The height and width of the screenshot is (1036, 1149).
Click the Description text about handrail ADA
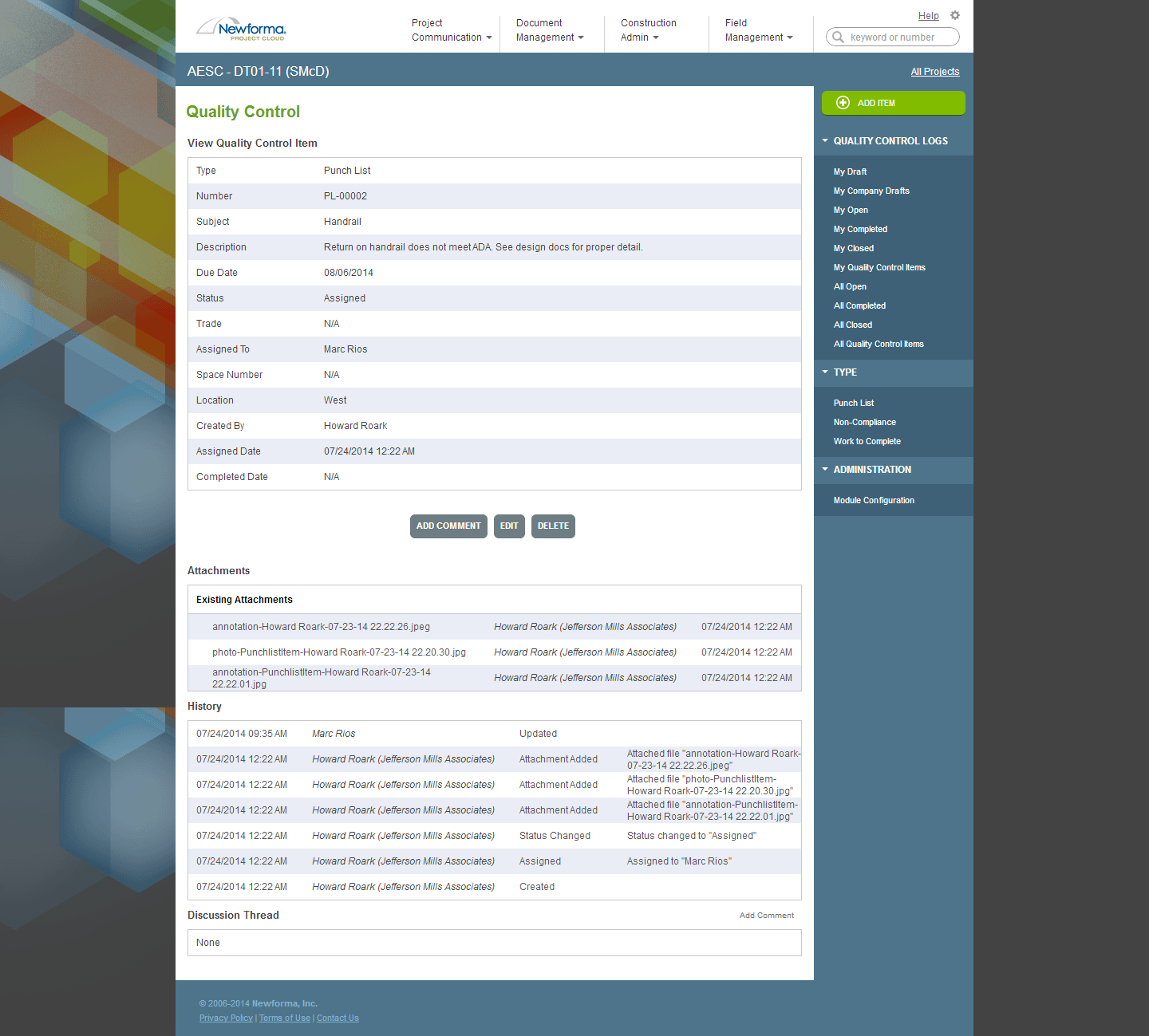(483, 247)
